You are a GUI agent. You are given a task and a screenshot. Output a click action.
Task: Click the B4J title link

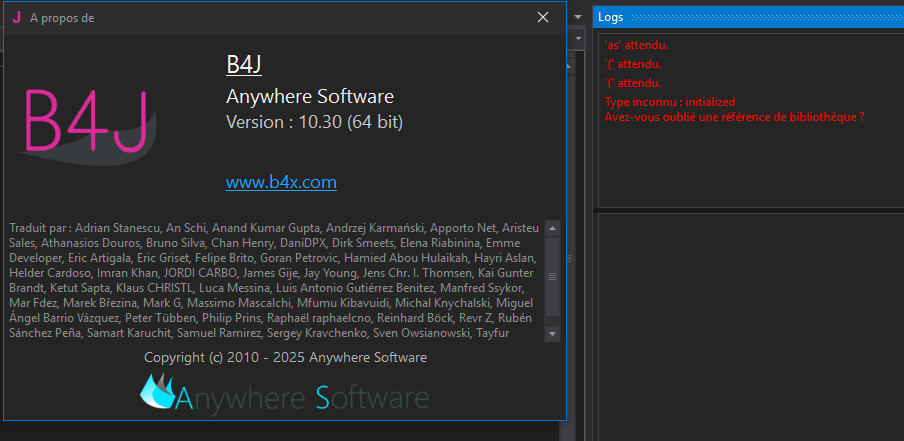[244, 65]
